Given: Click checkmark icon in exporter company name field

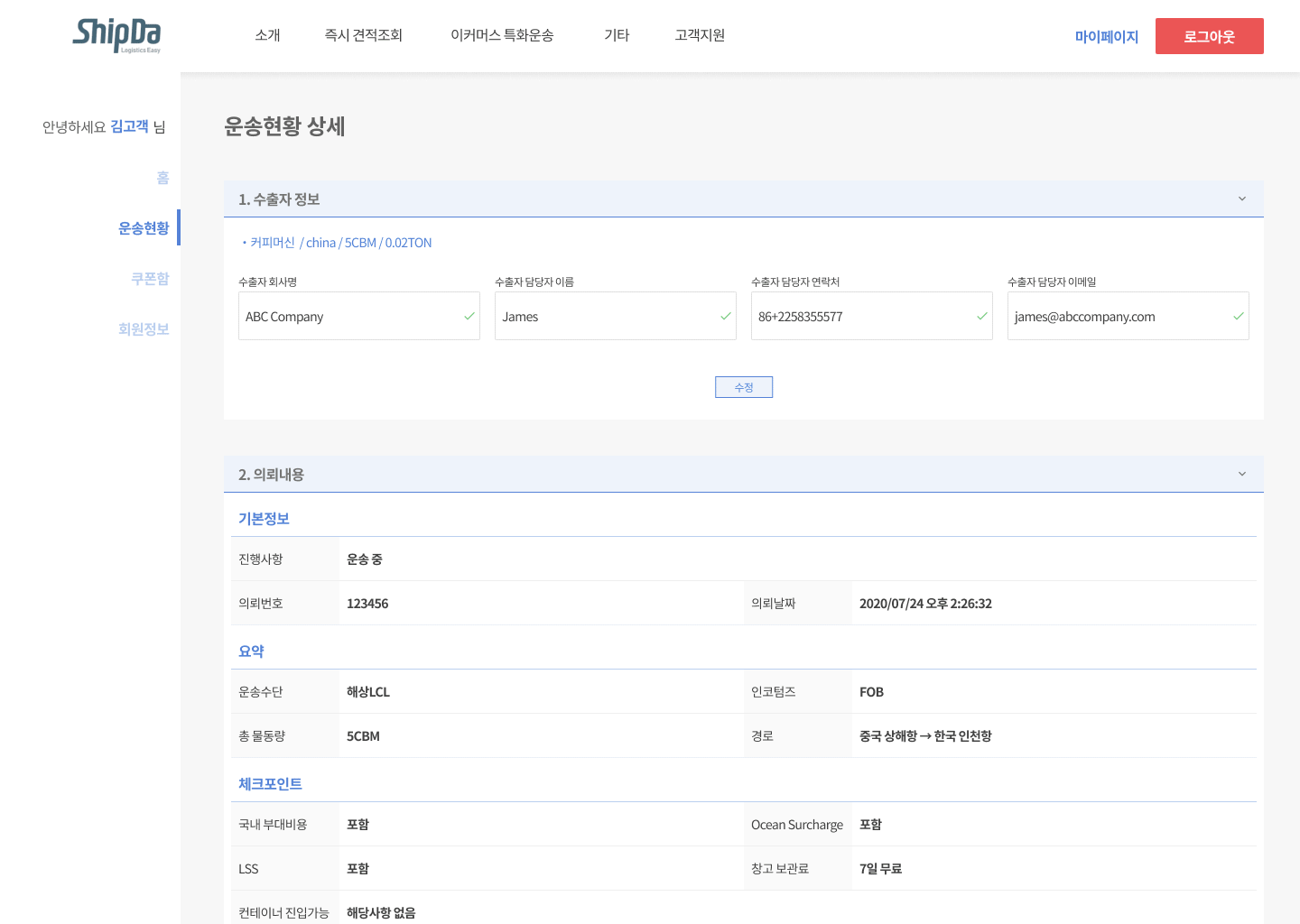Looking at the screenshot, I should (x=469, y=317).
